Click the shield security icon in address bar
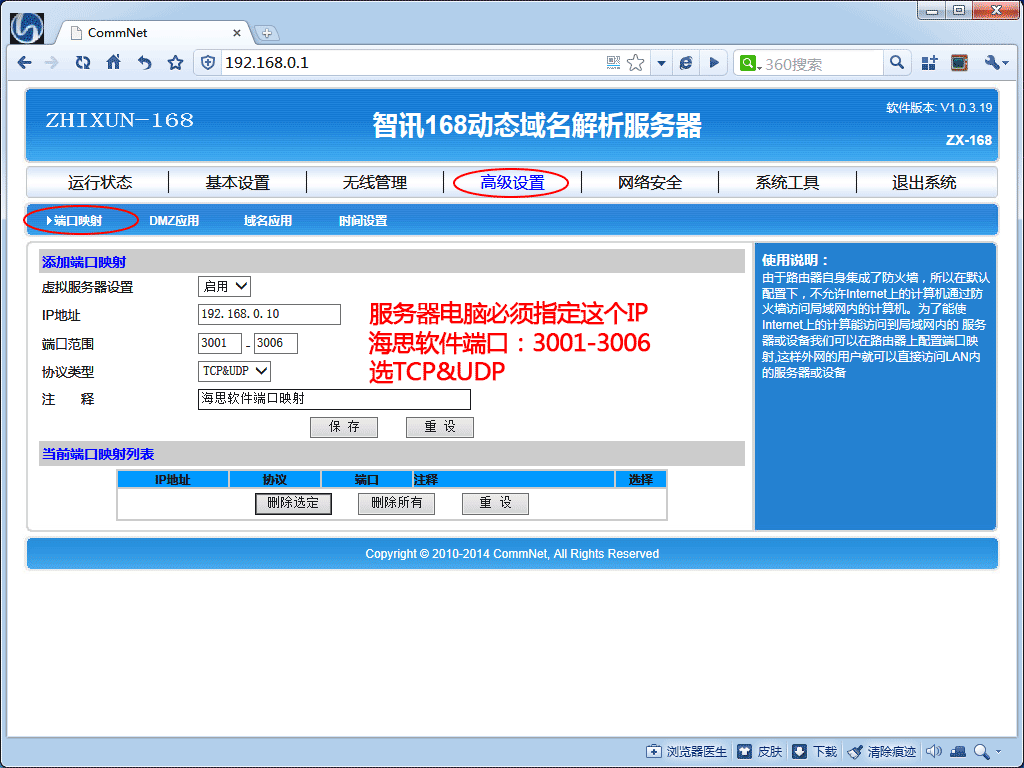This screenshot has width=1024, height=768. pyautogui.click(x=208, y=63)
